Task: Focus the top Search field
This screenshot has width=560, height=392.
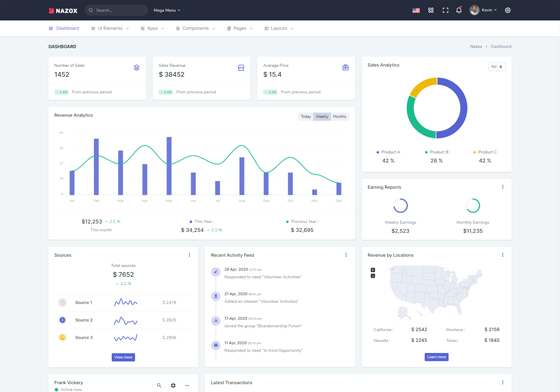Action: pos(116,10)
